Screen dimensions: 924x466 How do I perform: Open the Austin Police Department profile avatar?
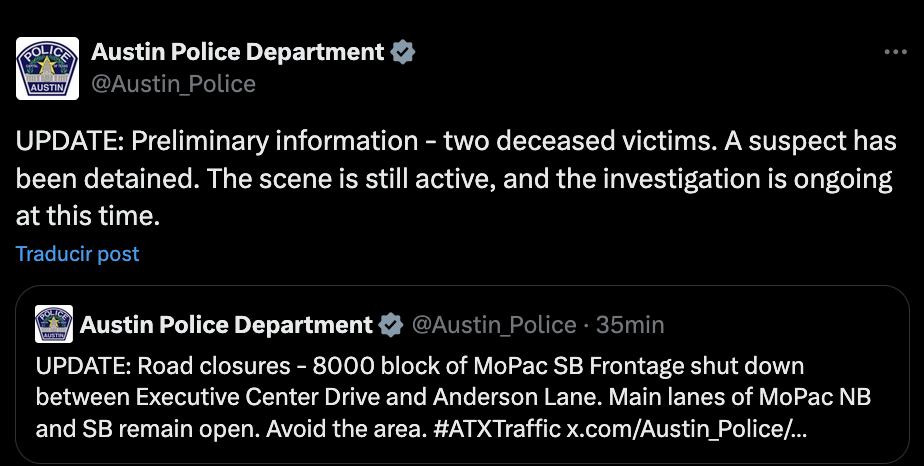tap(47, 68)
